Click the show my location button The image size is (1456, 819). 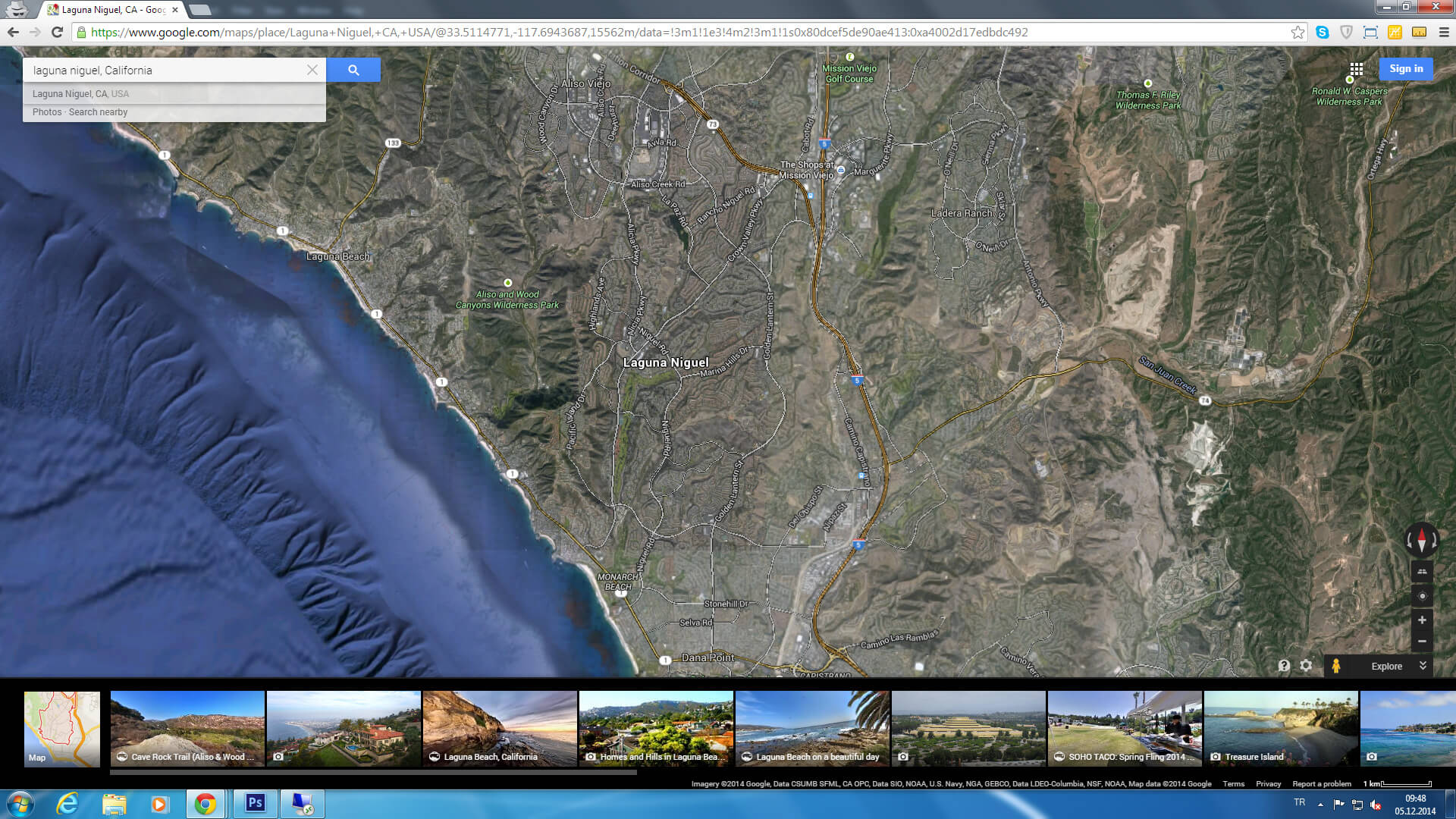click(x=1422, y=596)
